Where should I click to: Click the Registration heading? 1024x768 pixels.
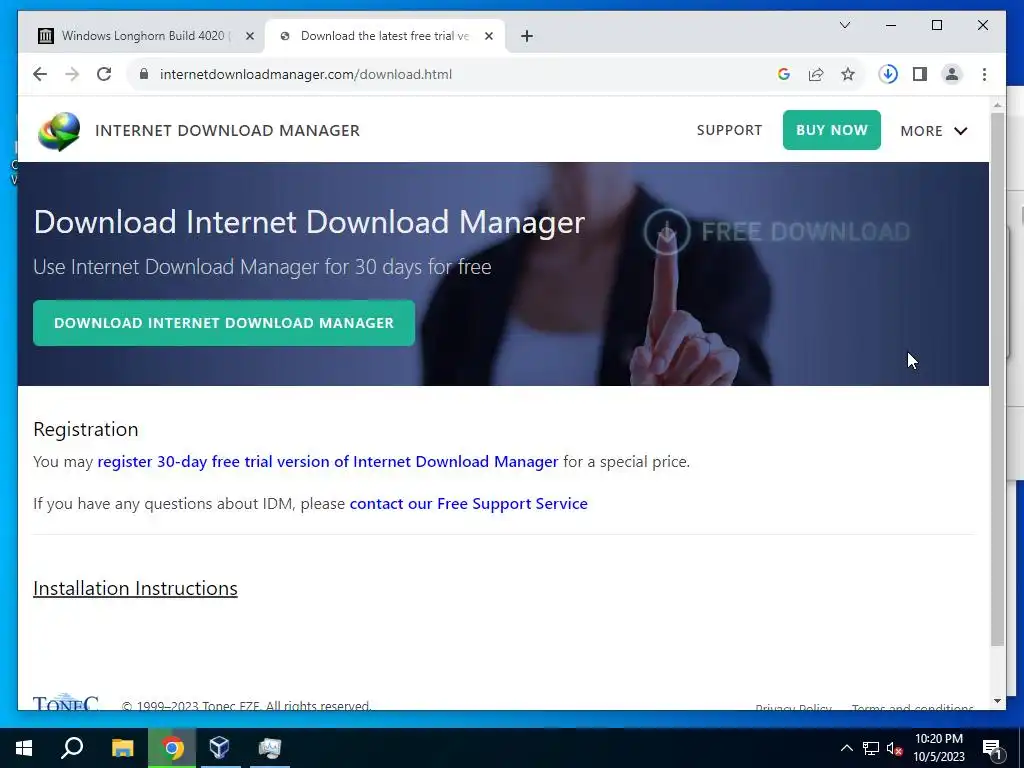coord(86,429)
